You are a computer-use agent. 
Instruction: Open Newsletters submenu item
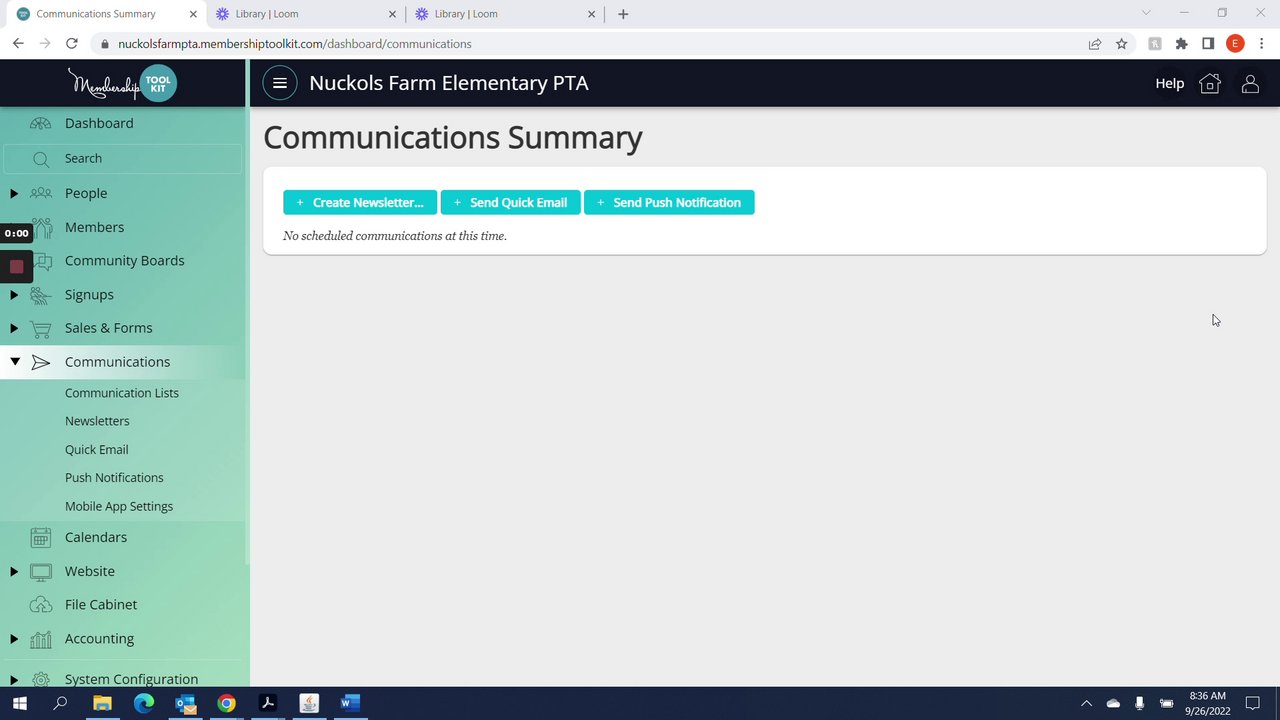[x=97, y=421]
